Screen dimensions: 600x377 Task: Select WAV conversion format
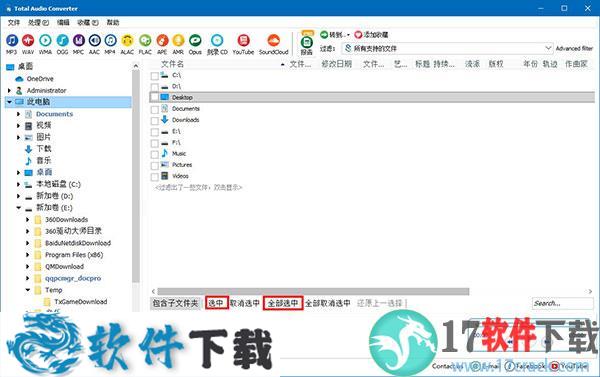28,44
